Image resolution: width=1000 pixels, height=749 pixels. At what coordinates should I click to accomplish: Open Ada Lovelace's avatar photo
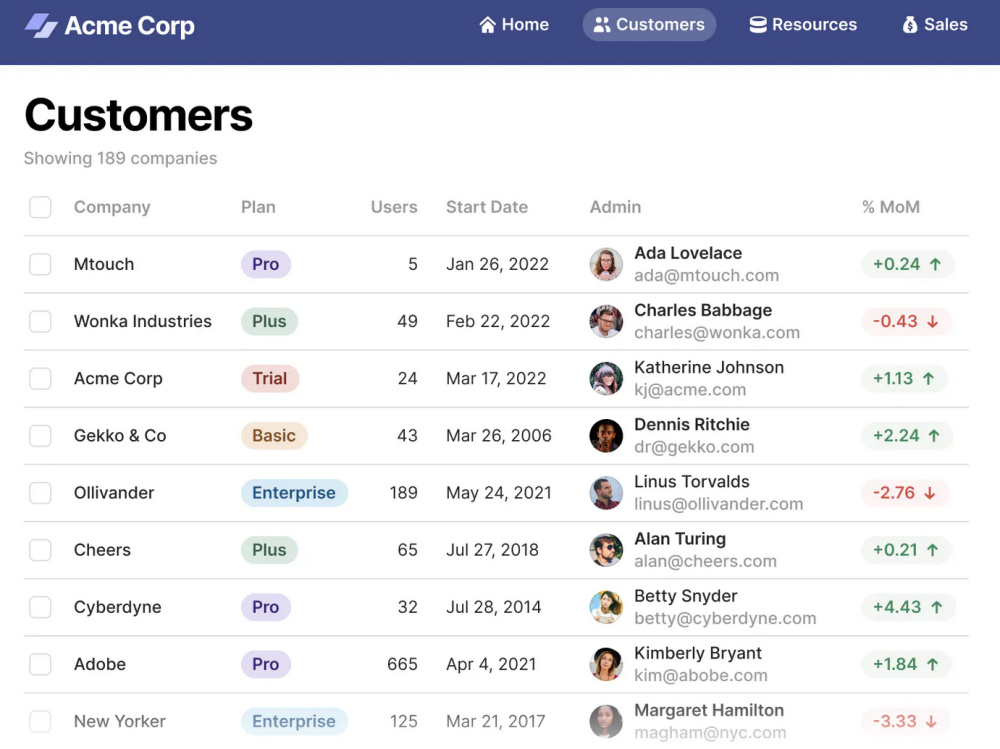click(x=606, y=264)
